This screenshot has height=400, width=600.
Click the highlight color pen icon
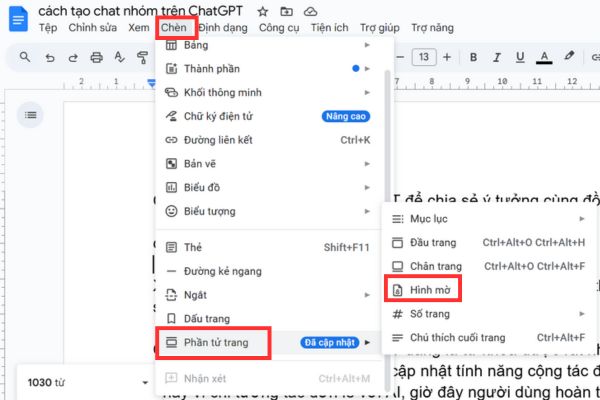click(570, 57)
